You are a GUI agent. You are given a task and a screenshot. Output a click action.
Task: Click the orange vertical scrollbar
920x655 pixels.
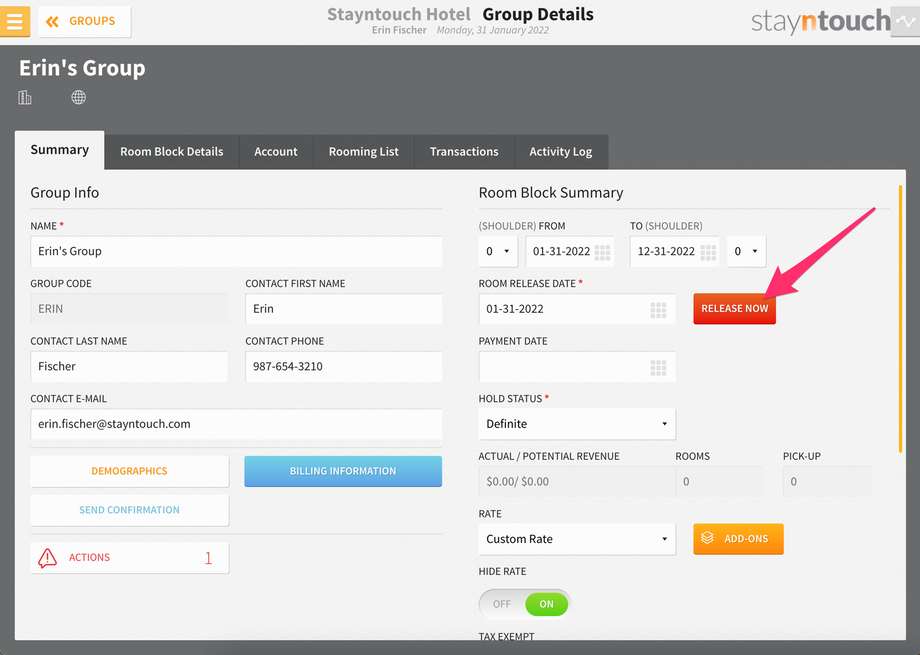coord(900,319)
